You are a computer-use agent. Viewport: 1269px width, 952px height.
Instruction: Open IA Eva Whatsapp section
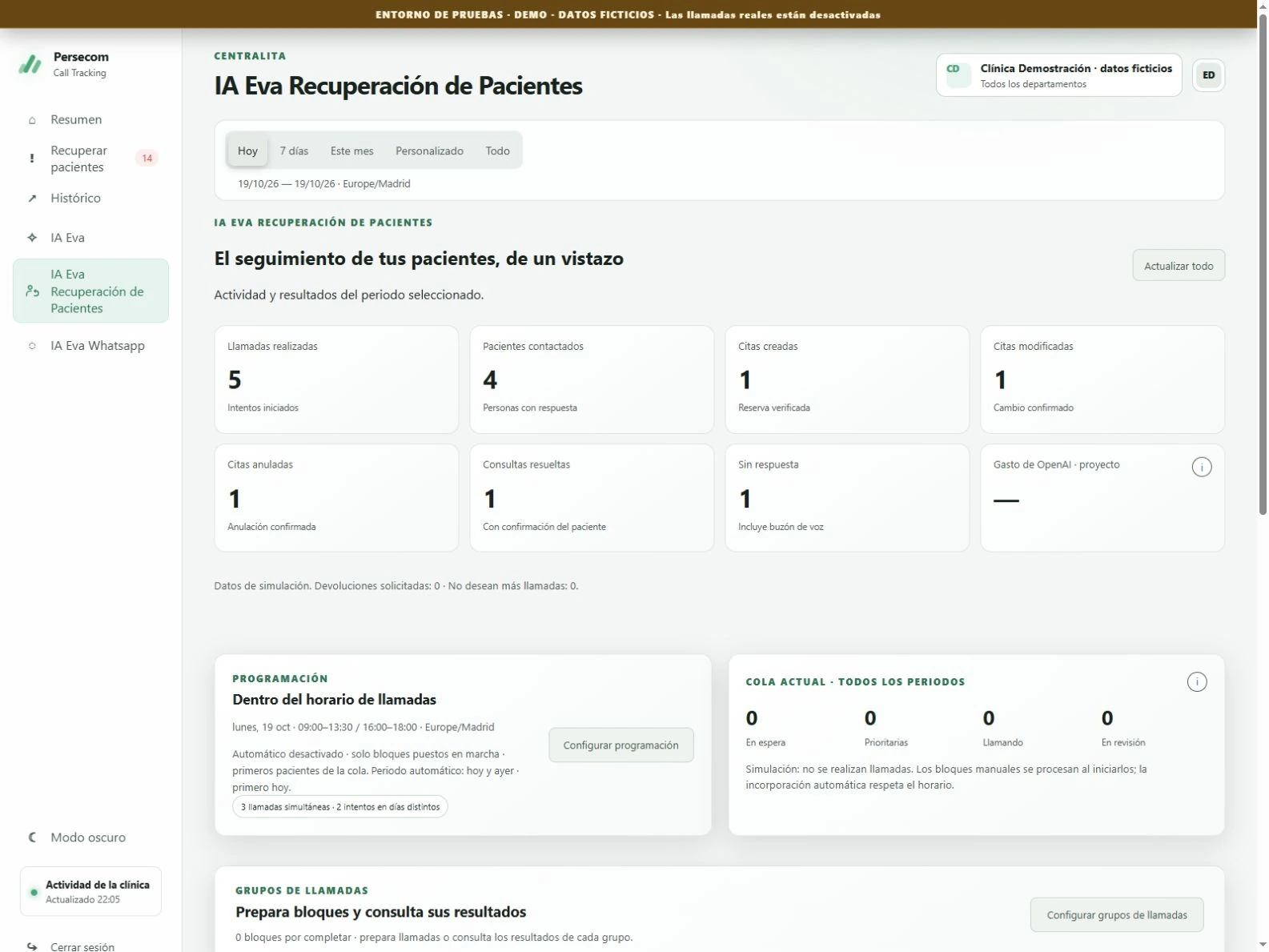tap(90, 346)
